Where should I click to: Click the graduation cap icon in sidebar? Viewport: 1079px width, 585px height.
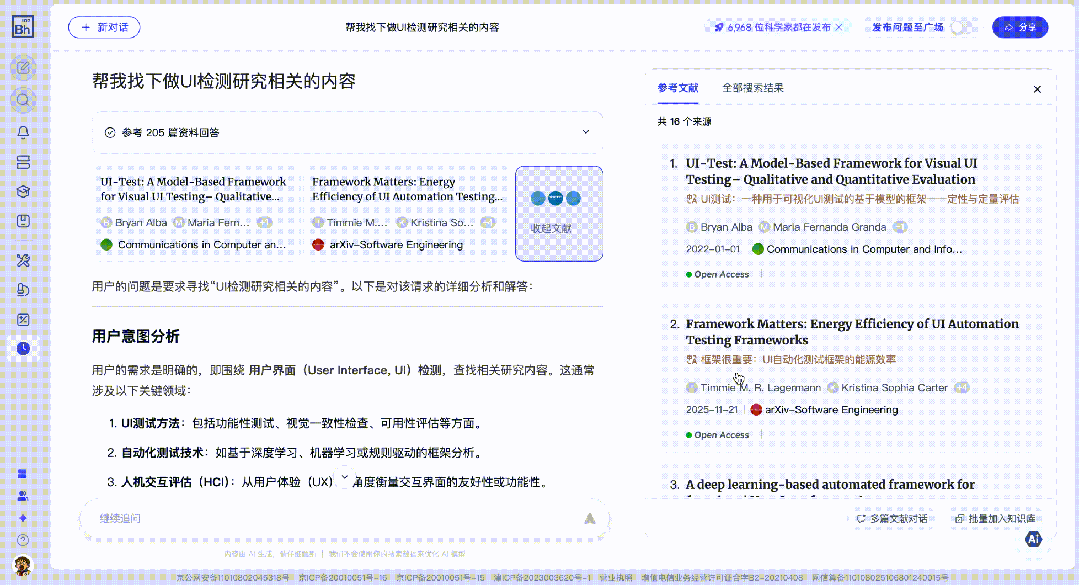[x=23, y=191]
